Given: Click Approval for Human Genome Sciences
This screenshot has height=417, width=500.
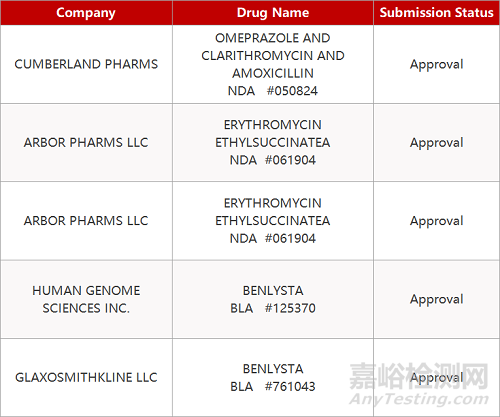Looking at the screenshot, I should click(x=436, y=299).
